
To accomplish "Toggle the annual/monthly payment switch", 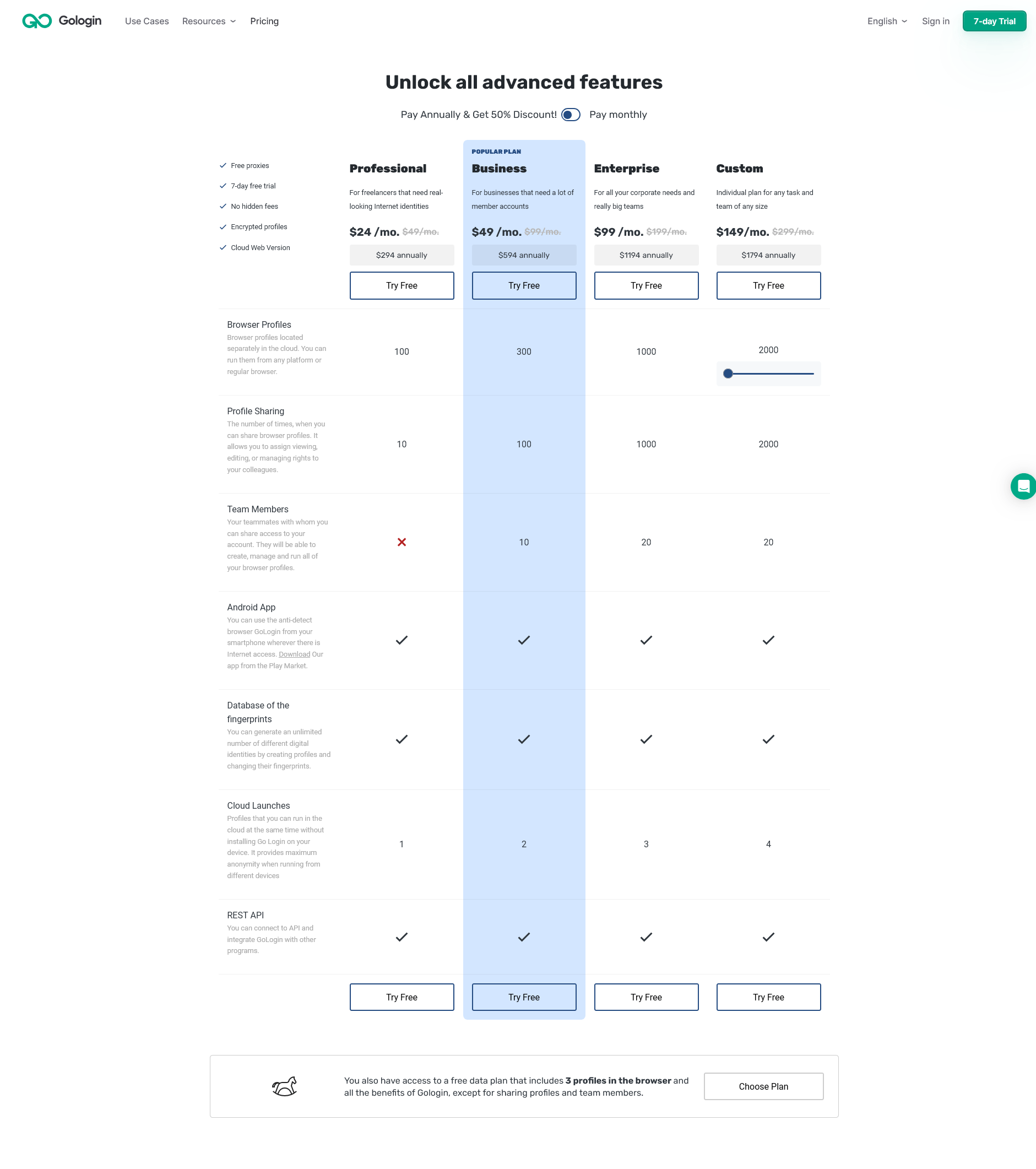I will pyautogui.click(x=571, y=115).
